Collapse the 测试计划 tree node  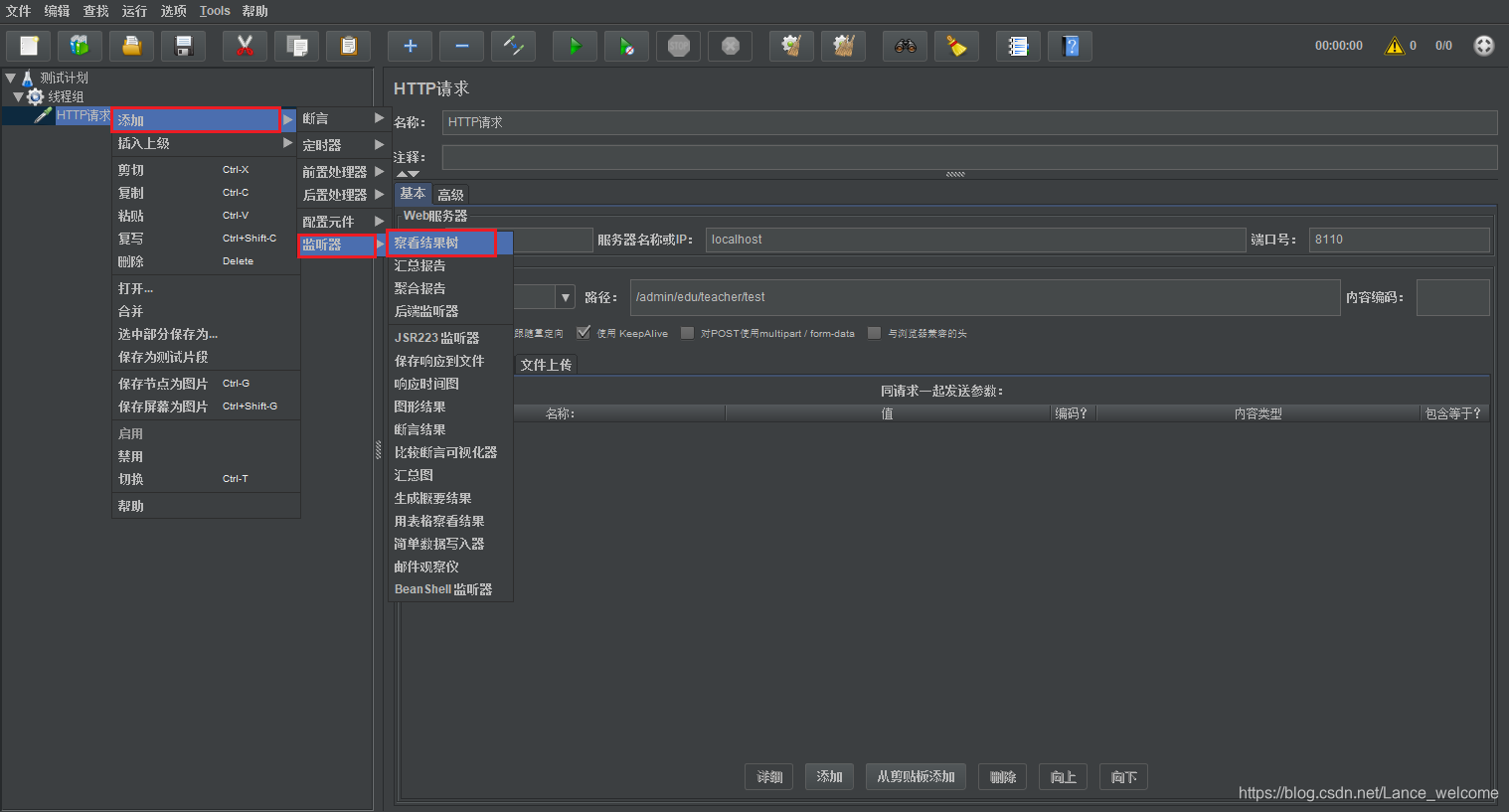tap(10, 77)
